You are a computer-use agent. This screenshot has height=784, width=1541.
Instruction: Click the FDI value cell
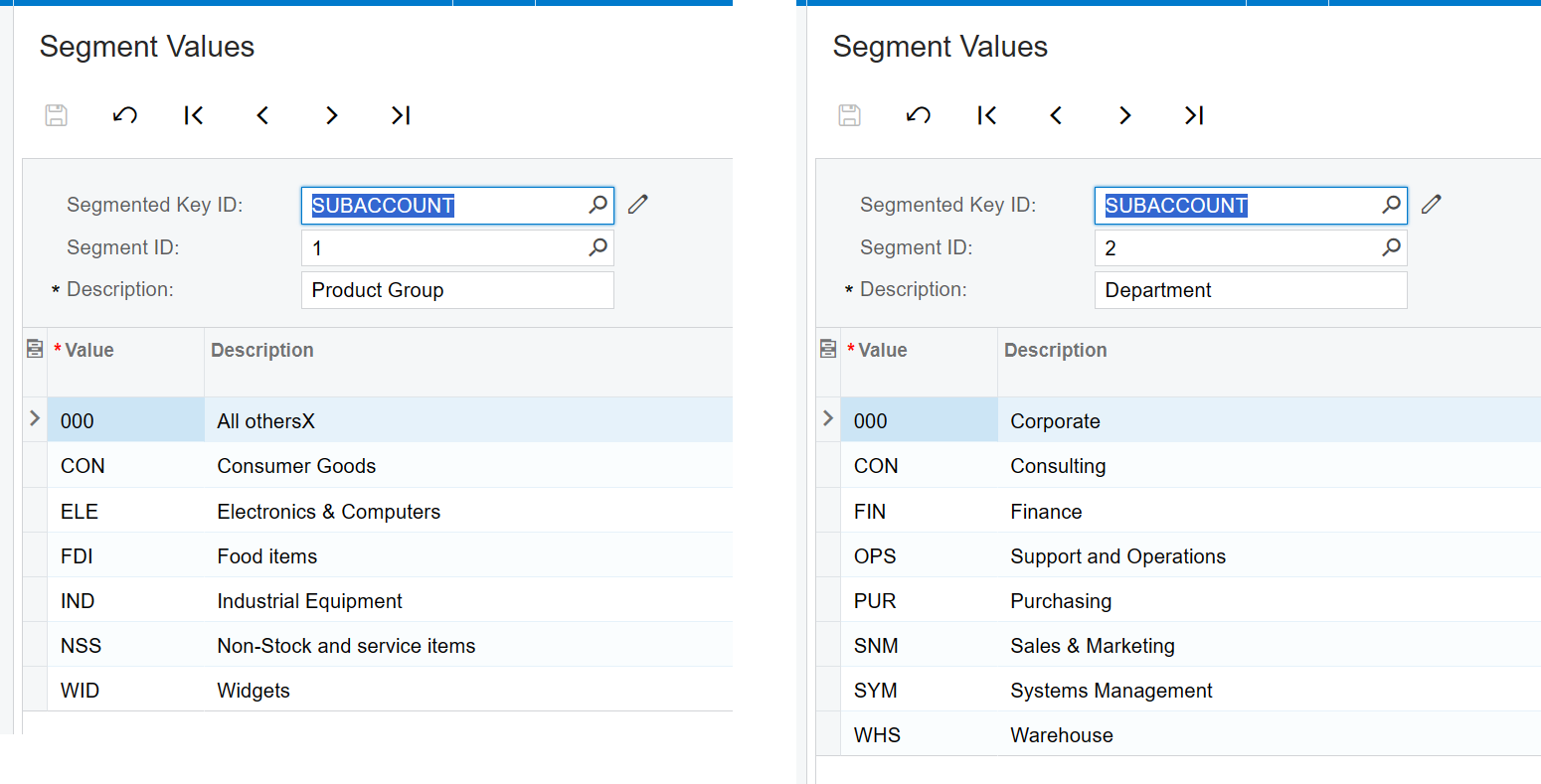(126, 555)
